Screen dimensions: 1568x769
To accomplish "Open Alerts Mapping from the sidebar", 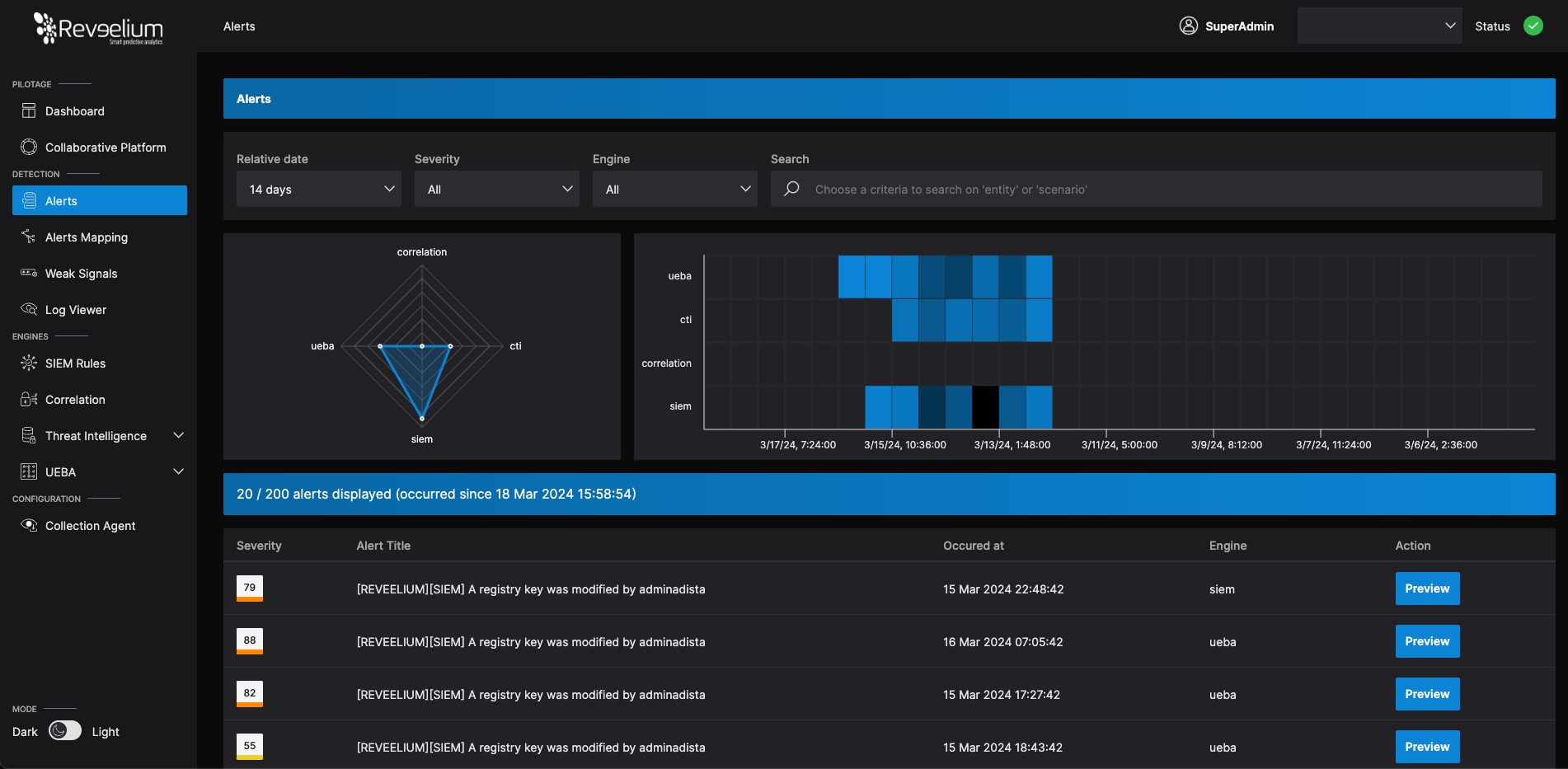I will (86, 237).
